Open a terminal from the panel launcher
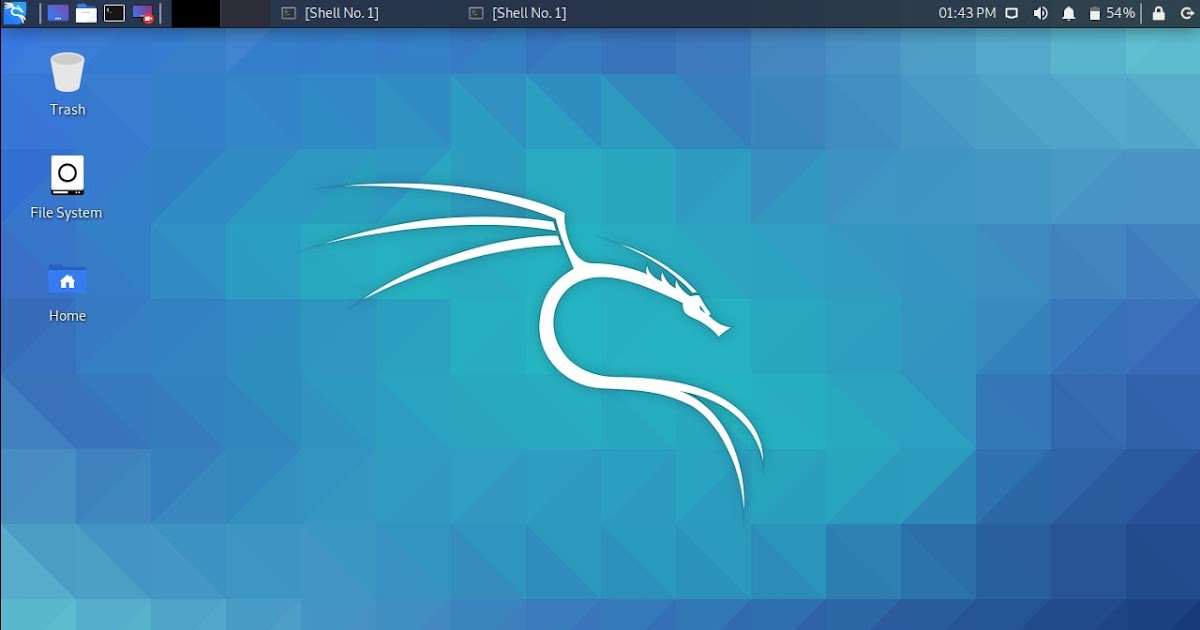The image size is (1200, 630). [x=113, y=13]
